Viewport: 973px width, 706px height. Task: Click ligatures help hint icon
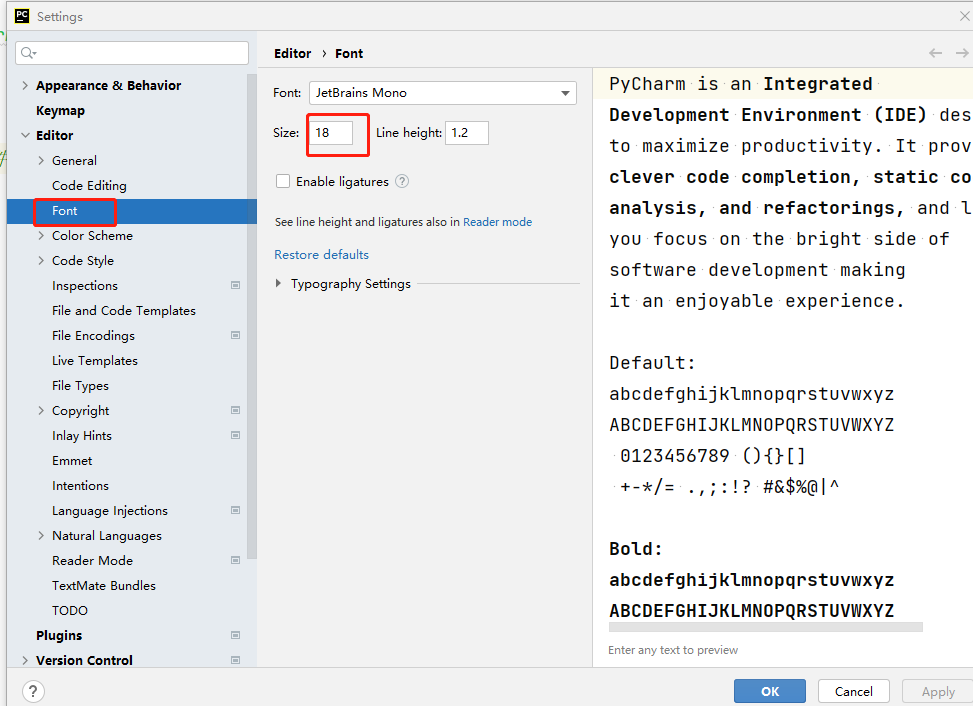[402, 182]
